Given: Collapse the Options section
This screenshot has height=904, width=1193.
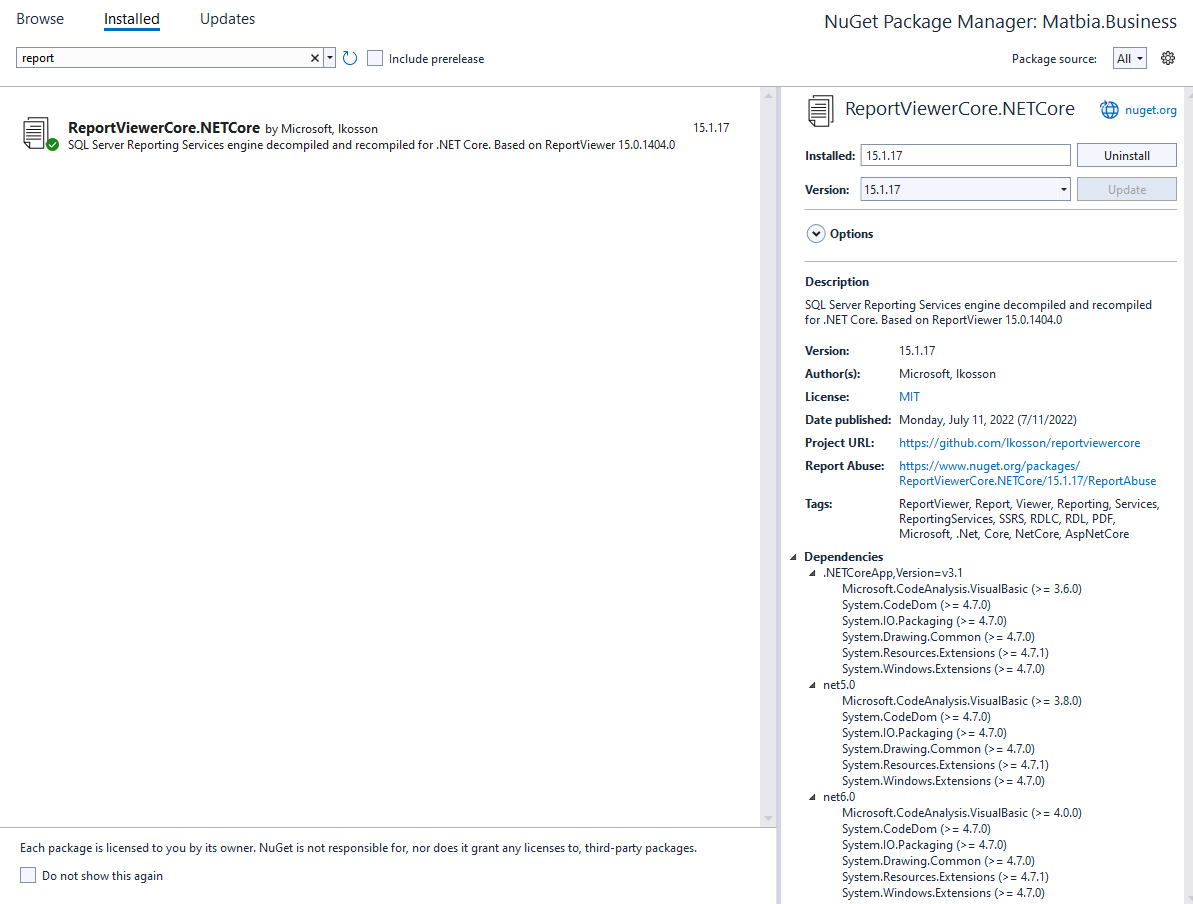Looking at the screenshot, I should point(816,233).
